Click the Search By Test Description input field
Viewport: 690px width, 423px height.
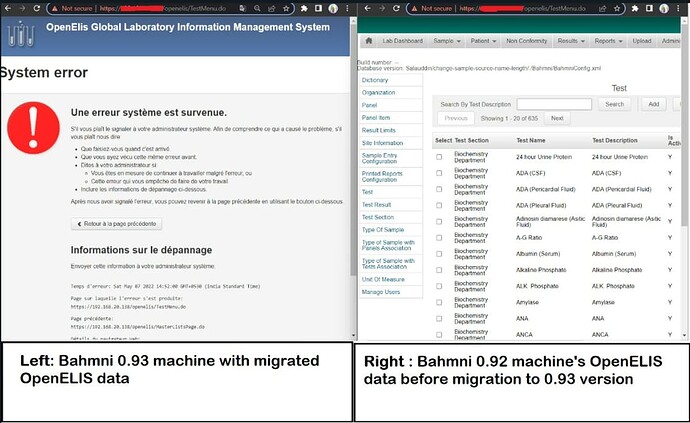click(554, 104)
